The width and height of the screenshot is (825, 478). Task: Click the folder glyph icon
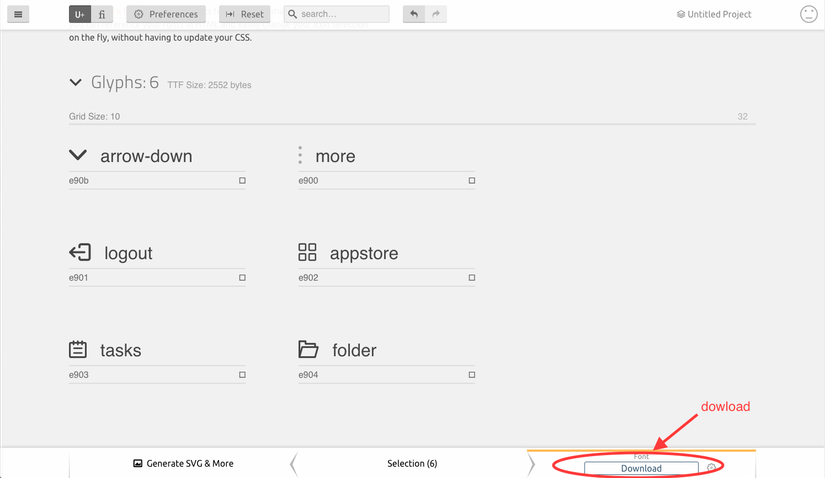pyautogui.click(x=308, y=349)
